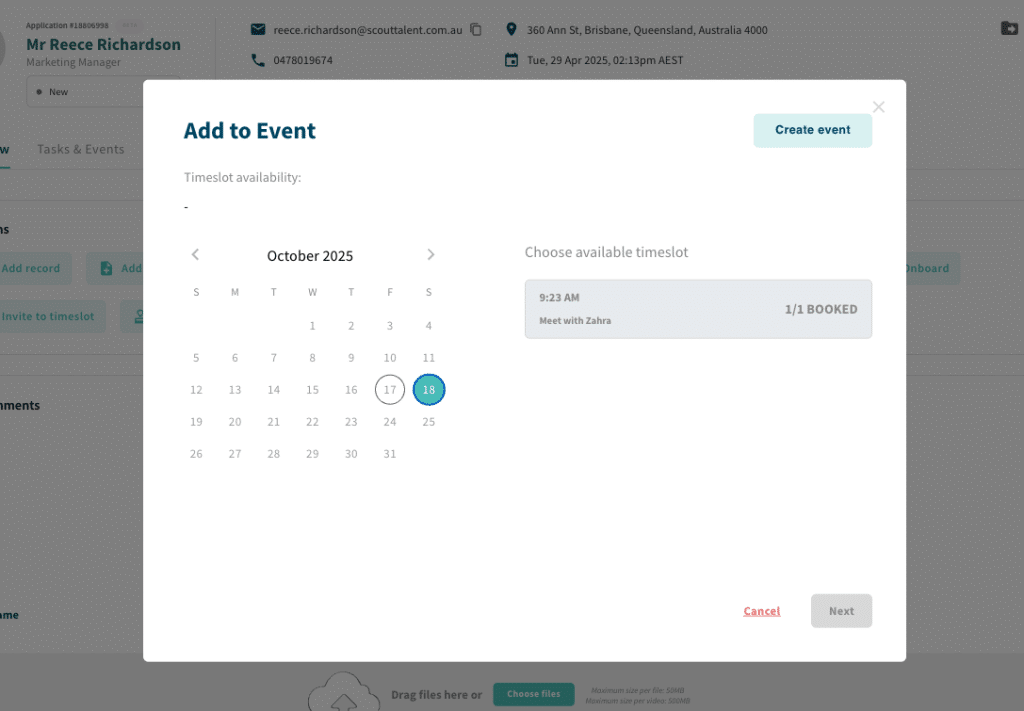Close the Add to Event dialog

pos(879,107)
